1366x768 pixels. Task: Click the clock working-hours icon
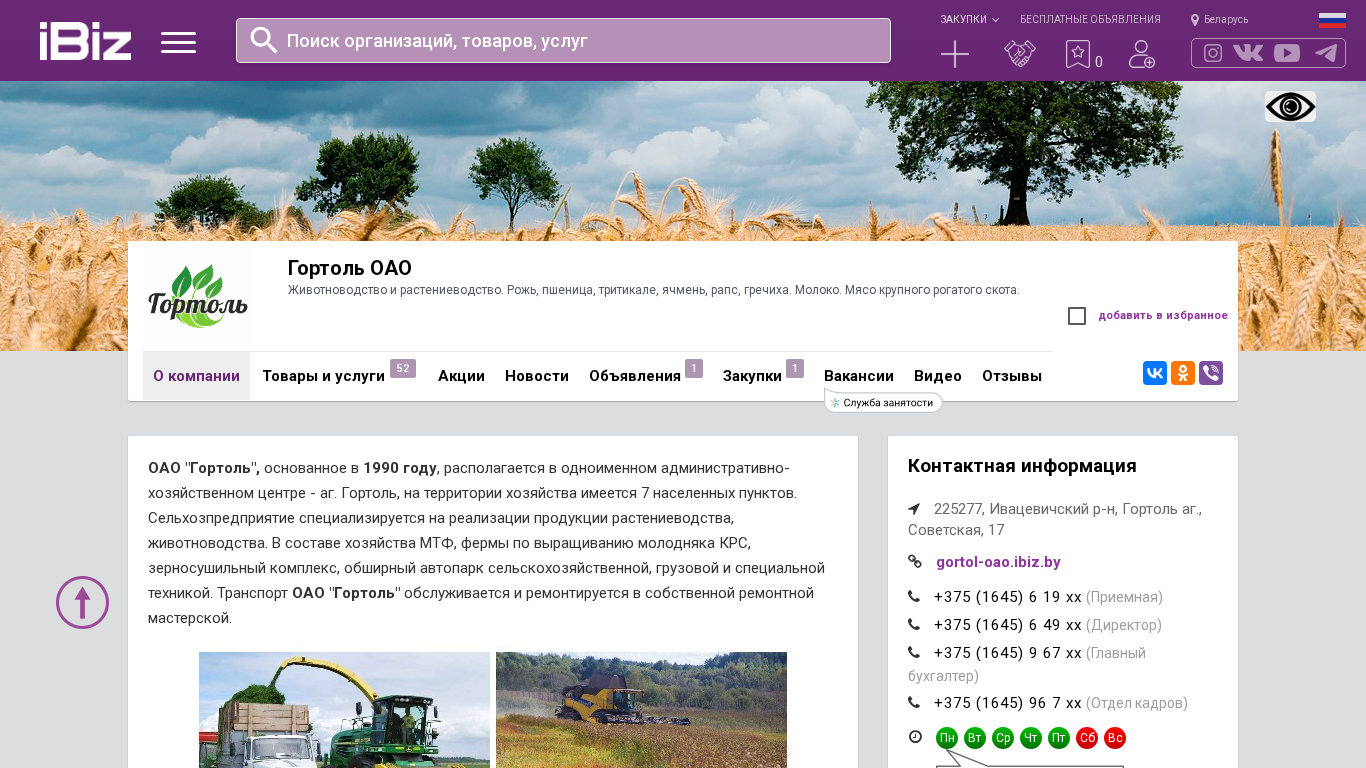[x=915, y=737]
